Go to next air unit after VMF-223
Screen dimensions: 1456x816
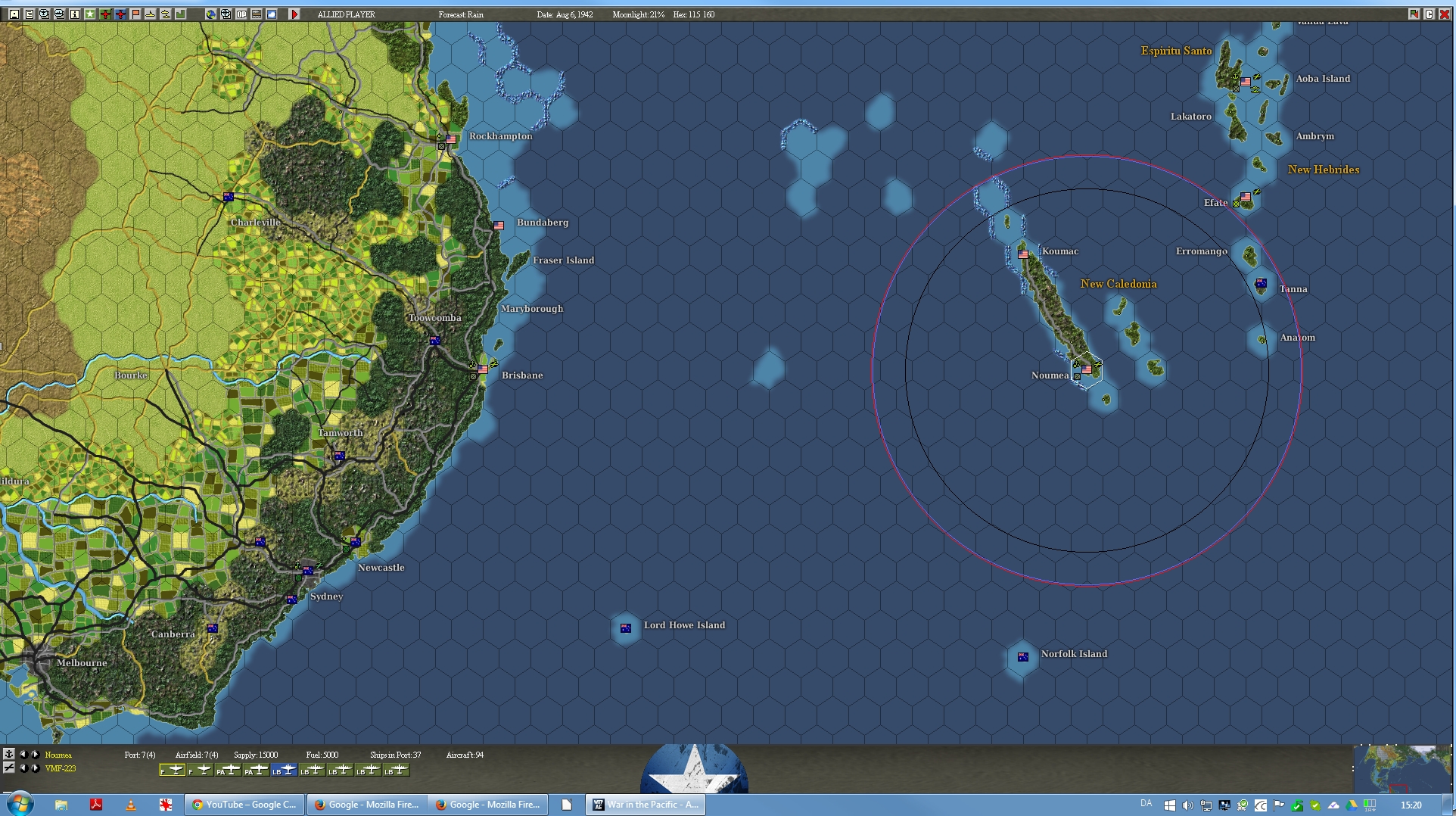pos(35,768)
